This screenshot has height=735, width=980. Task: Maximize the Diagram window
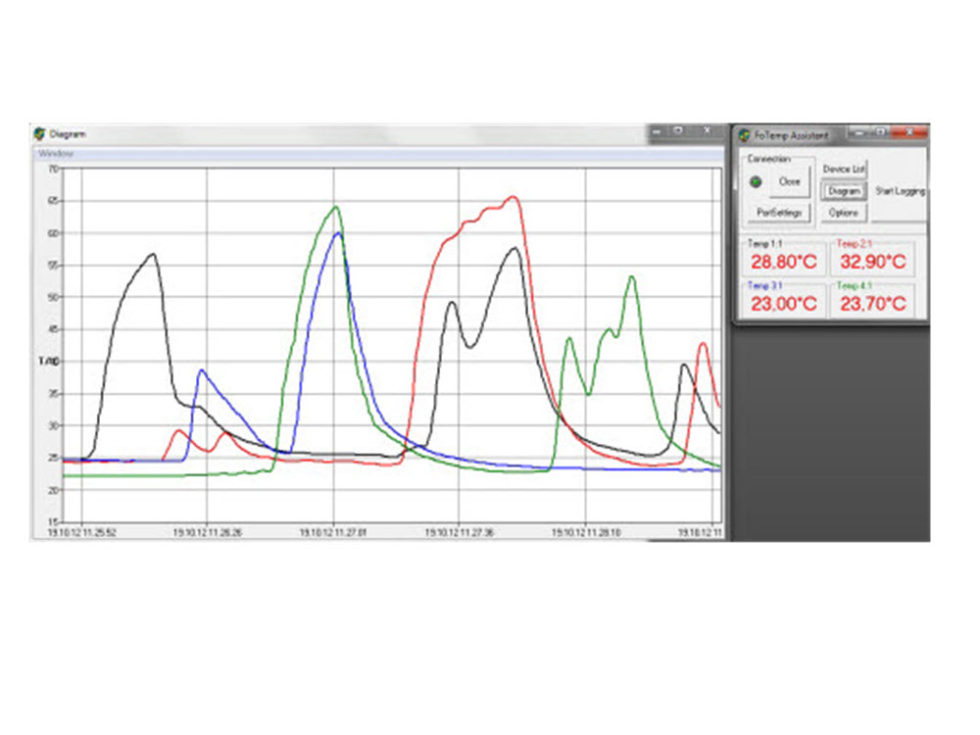click(677, 131)
